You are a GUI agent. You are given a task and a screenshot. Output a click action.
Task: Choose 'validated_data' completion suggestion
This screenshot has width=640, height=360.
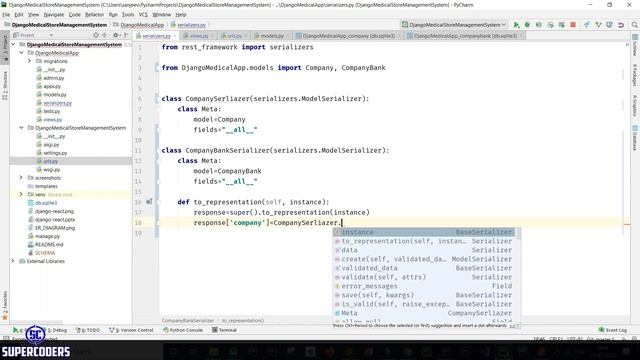point(424,268)
